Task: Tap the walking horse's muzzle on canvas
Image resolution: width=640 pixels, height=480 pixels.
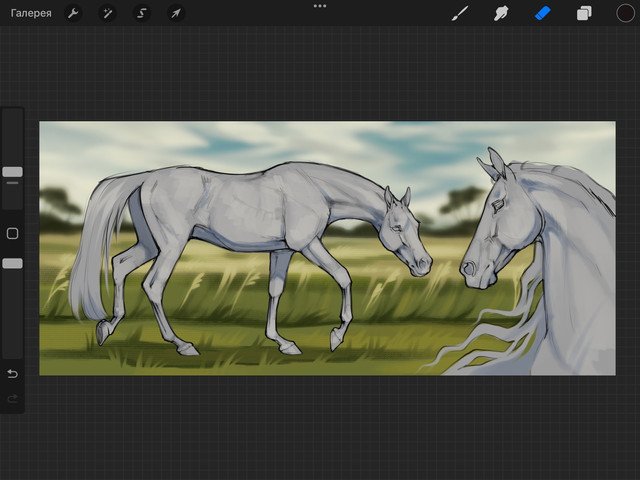Action: (422, 265)
